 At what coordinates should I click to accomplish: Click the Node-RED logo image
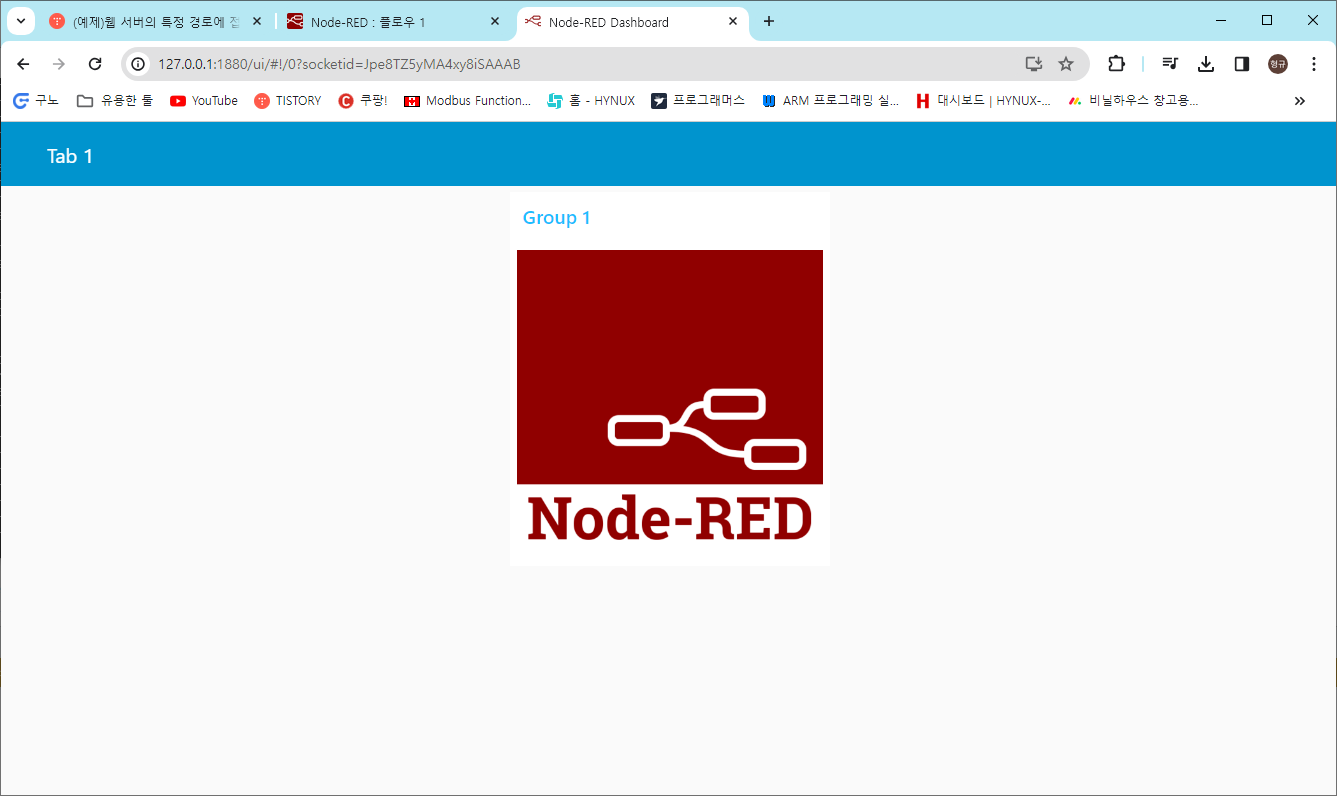coord(670,398)
